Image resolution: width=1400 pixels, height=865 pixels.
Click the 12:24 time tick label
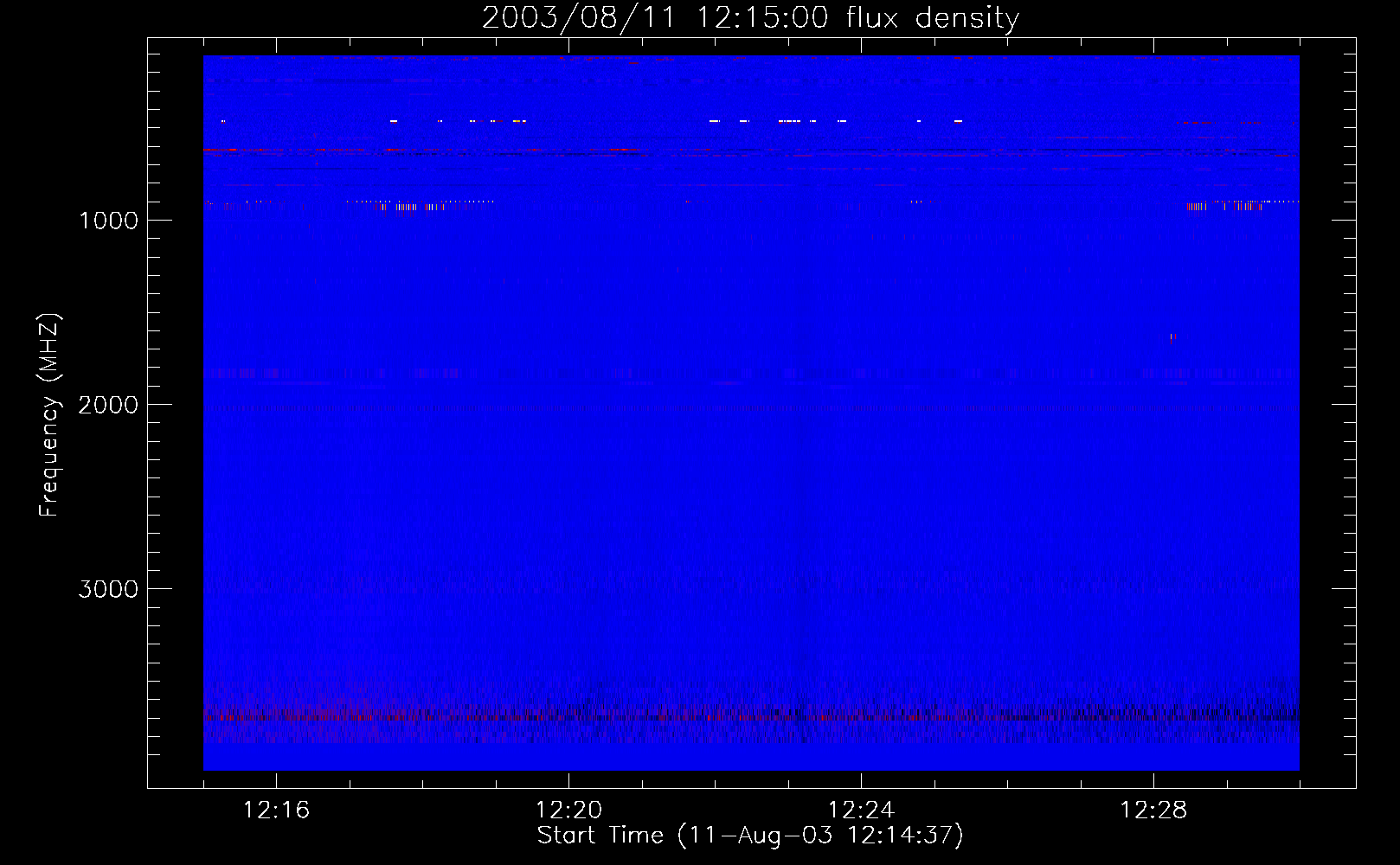pos(861,811)
